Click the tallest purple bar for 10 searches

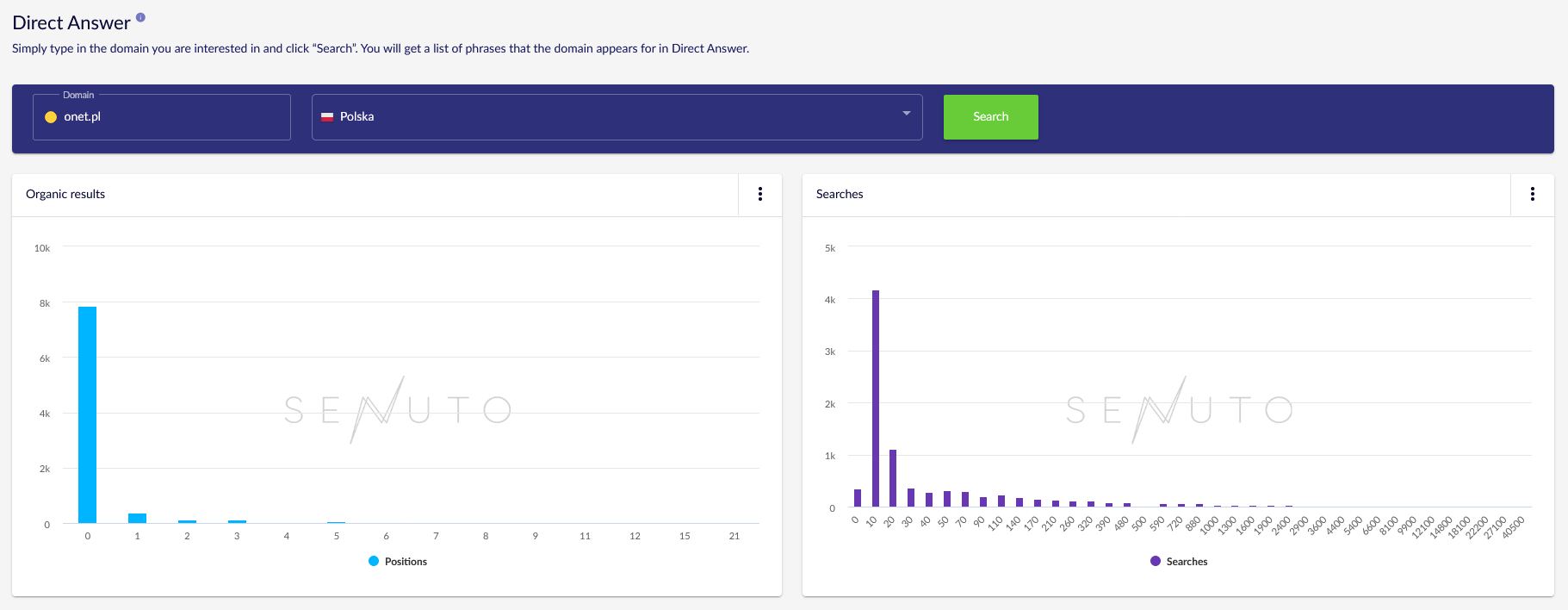point(875,398)
